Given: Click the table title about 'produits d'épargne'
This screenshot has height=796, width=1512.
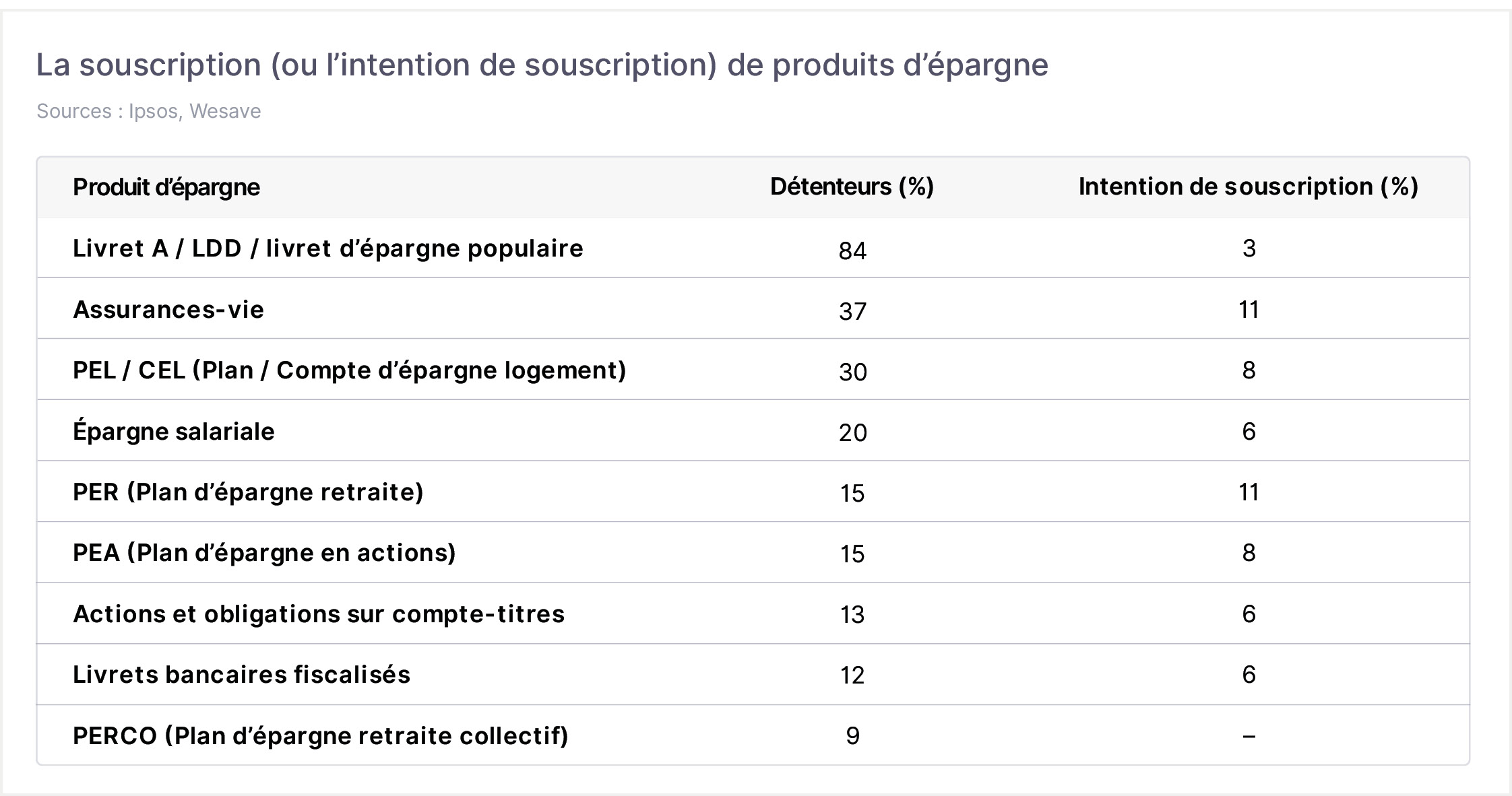Looking at the screenshot, I should [542, 65].
